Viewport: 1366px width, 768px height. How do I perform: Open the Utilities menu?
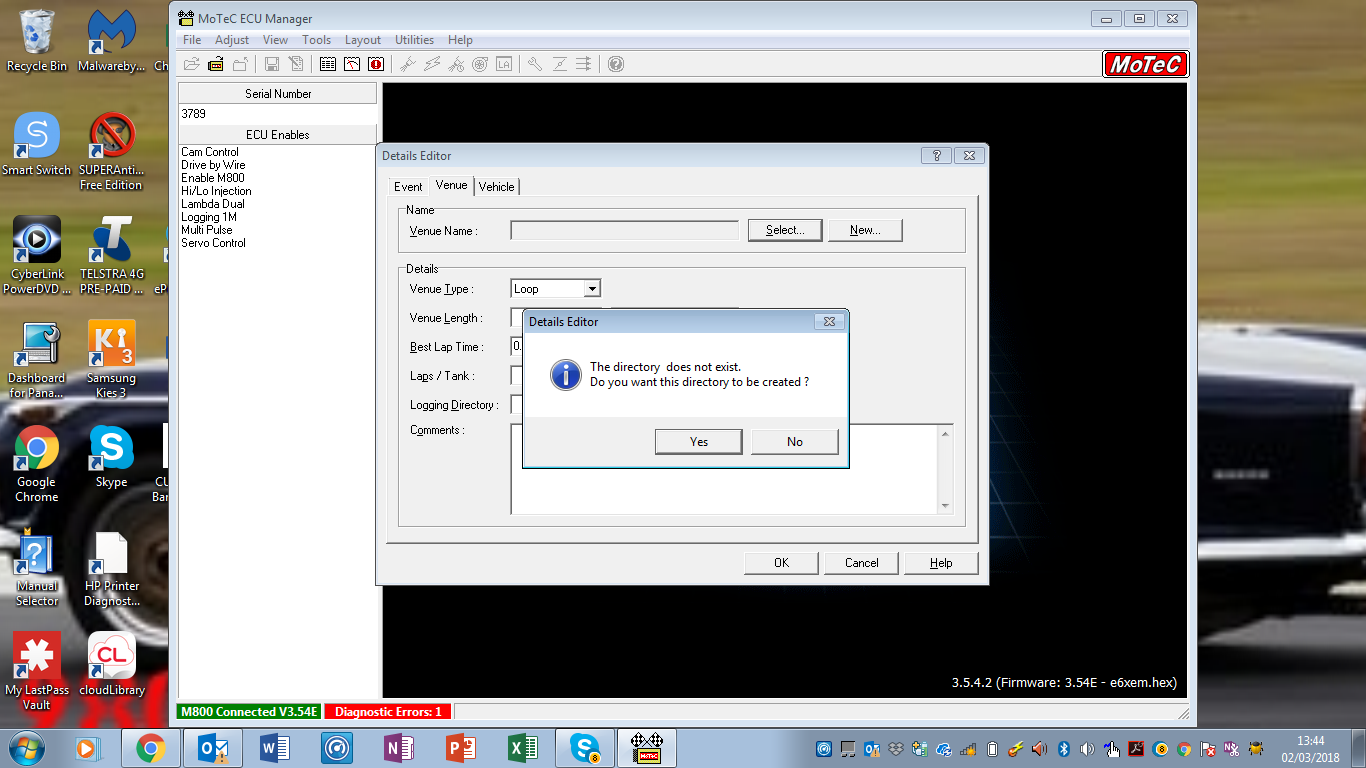pos(414,40)
